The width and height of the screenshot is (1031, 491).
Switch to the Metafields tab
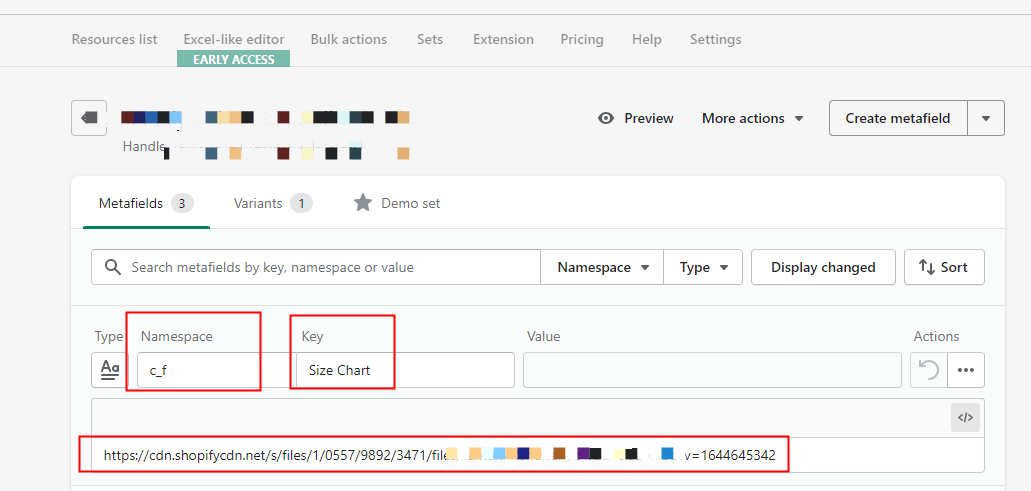[x=146, y=203]
